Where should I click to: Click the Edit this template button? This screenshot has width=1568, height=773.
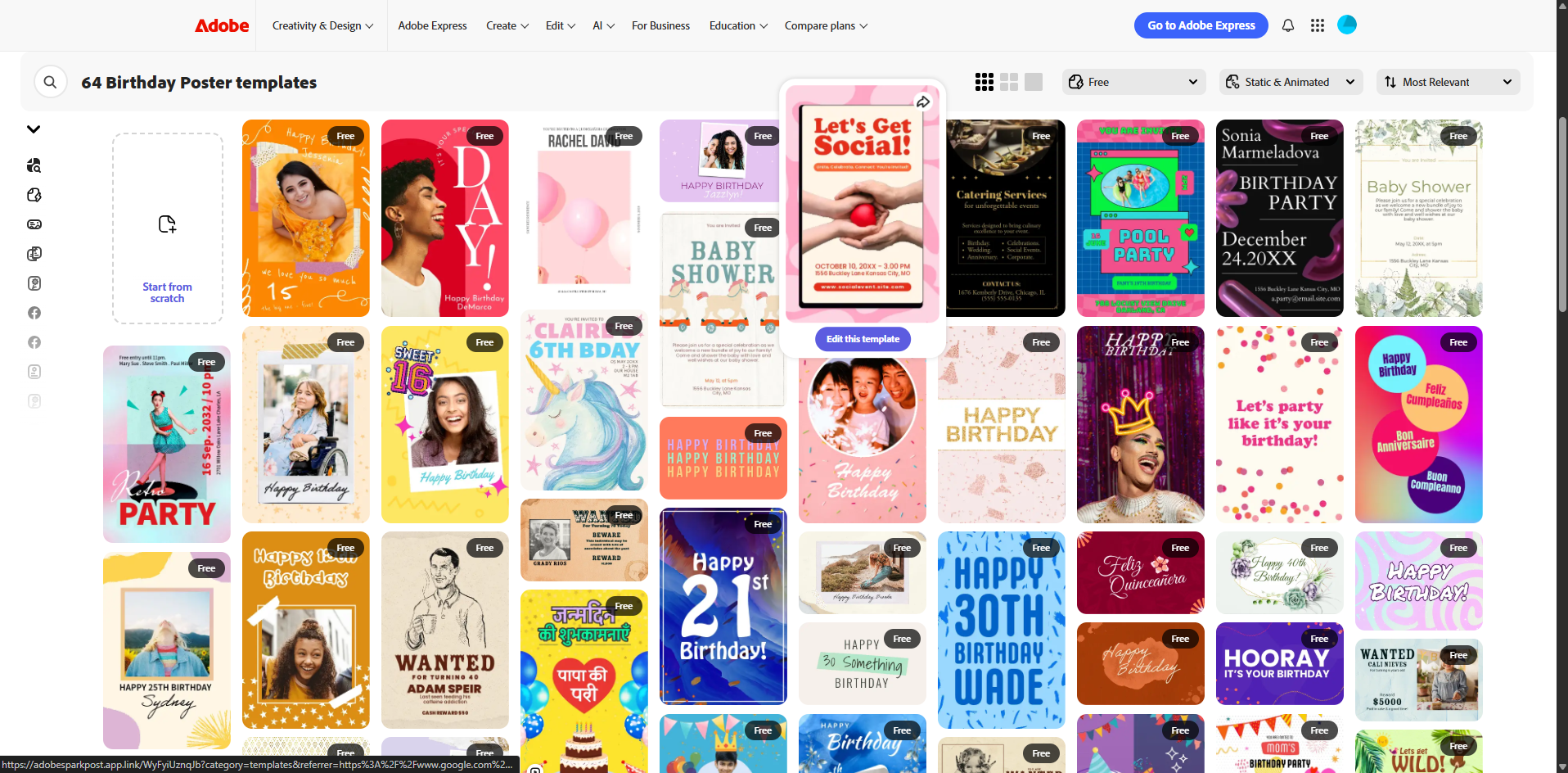point(862,338)
